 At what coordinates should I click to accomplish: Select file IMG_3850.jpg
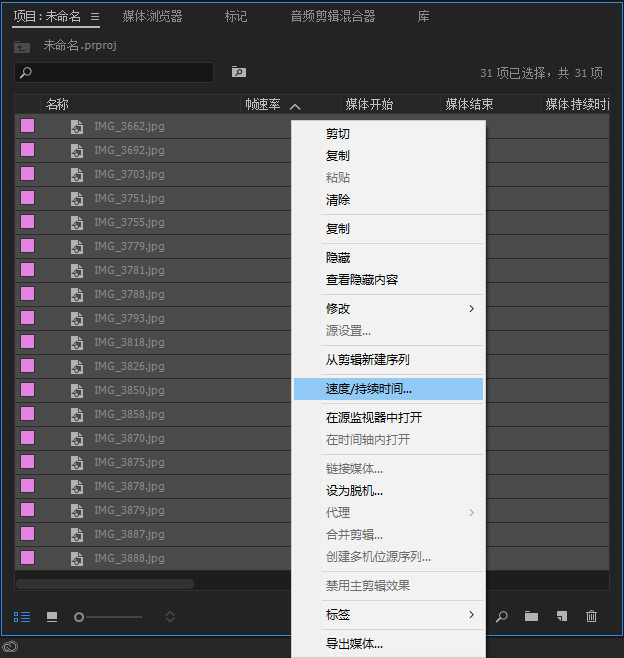tap(129, 391)
